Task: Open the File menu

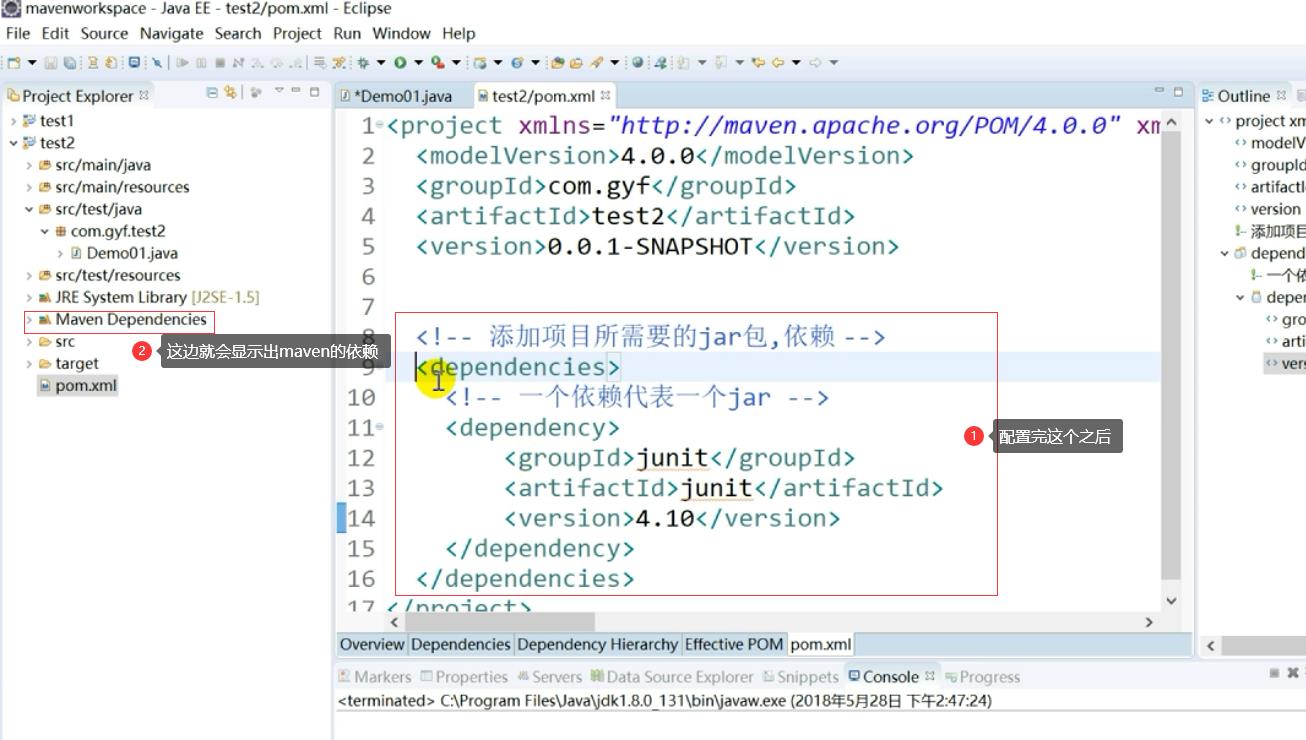Action: click(18, 33)
